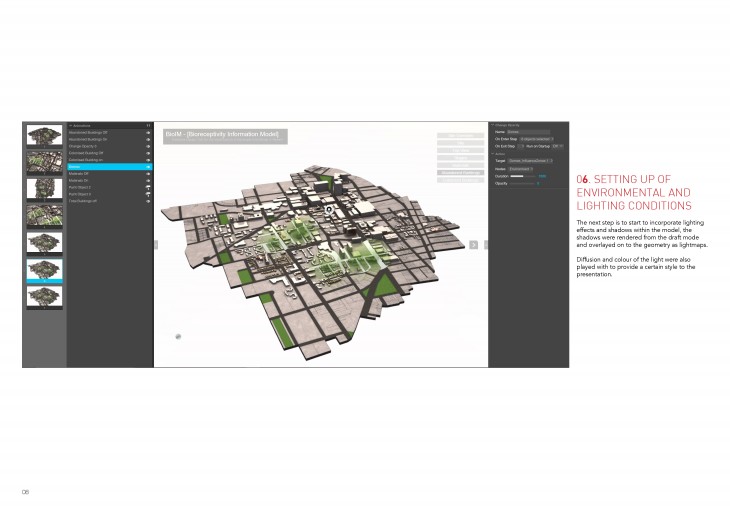730x516 pixels.
Task: Click the next-slide arrow right of the viewport
Action: 473,244
